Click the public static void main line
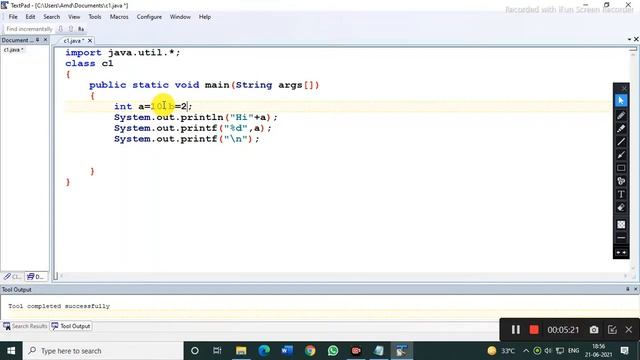Viewport: 640px width, 360px height. [204, 85]
